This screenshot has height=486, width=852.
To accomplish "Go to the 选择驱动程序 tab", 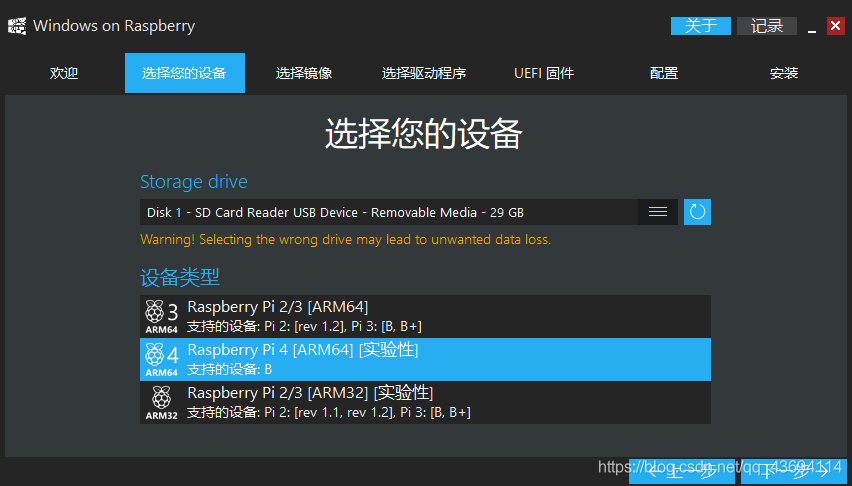I will tap(424, 73).
